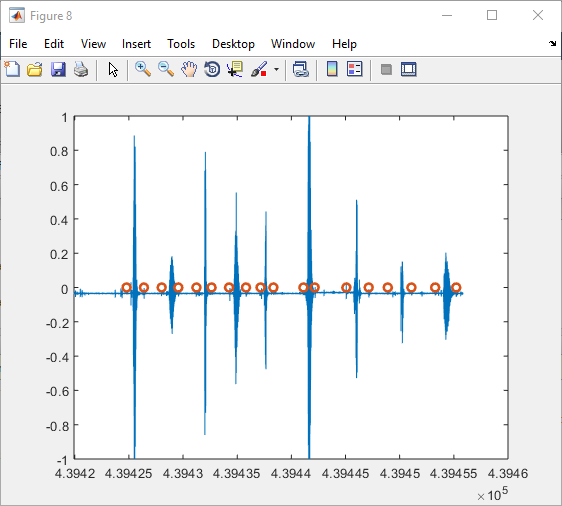
Task: Toggle the Brush data tool
Action: tap(259, 69)
